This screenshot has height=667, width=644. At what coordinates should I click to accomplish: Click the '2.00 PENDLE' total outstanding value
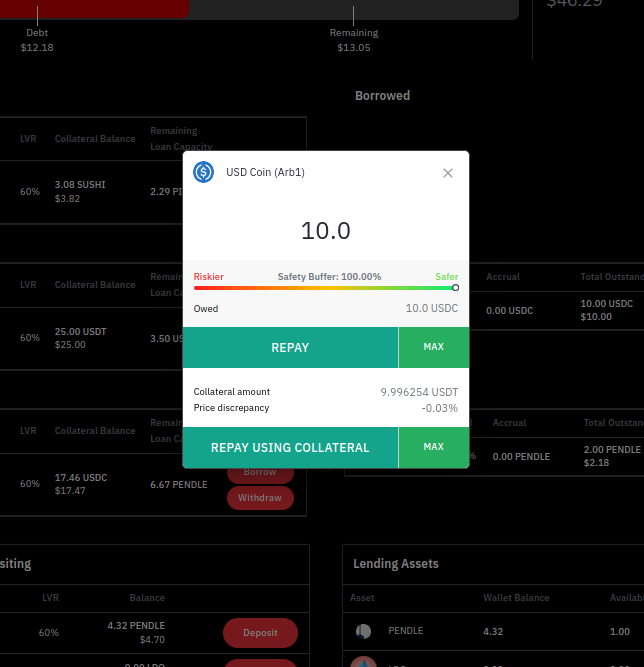point(612,450)
